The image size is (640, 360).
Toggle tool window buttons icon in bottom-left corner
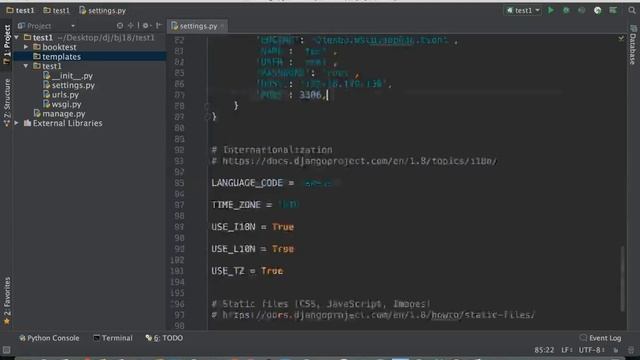click(x=7, y=350)
